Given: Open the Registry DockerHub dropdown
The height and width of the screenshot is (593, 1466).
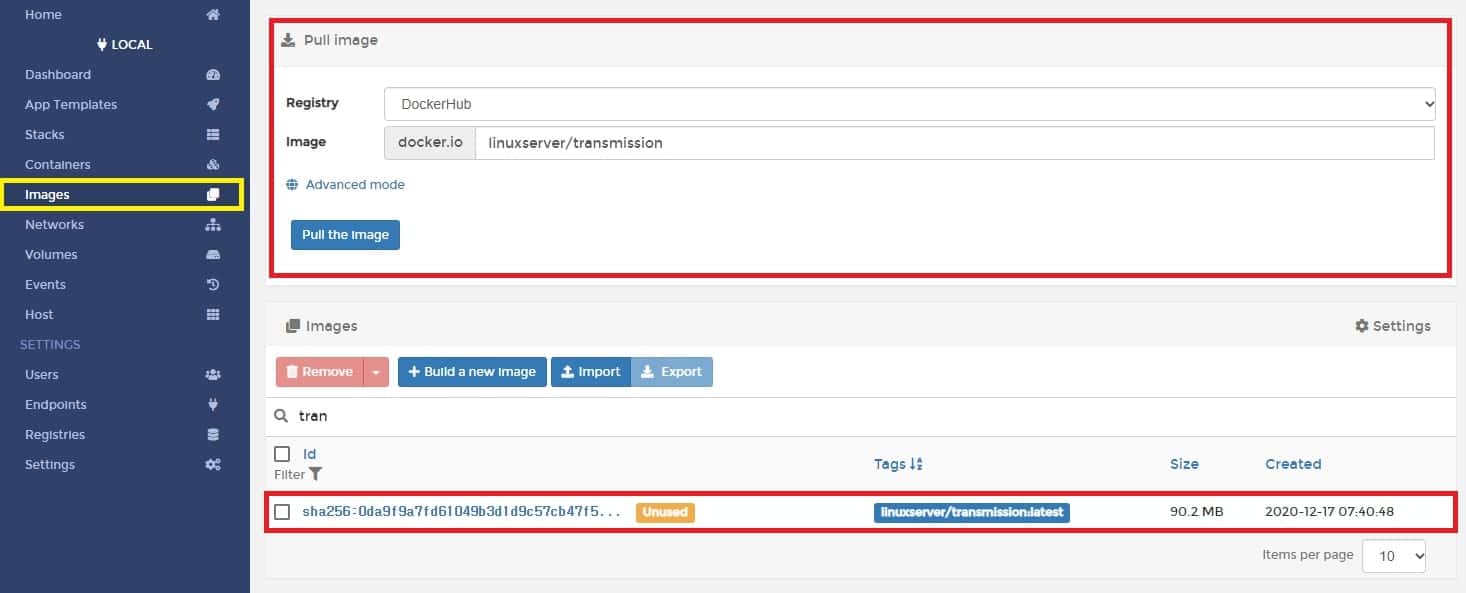Looking at the screenshot, I should [x=910, y=104].
